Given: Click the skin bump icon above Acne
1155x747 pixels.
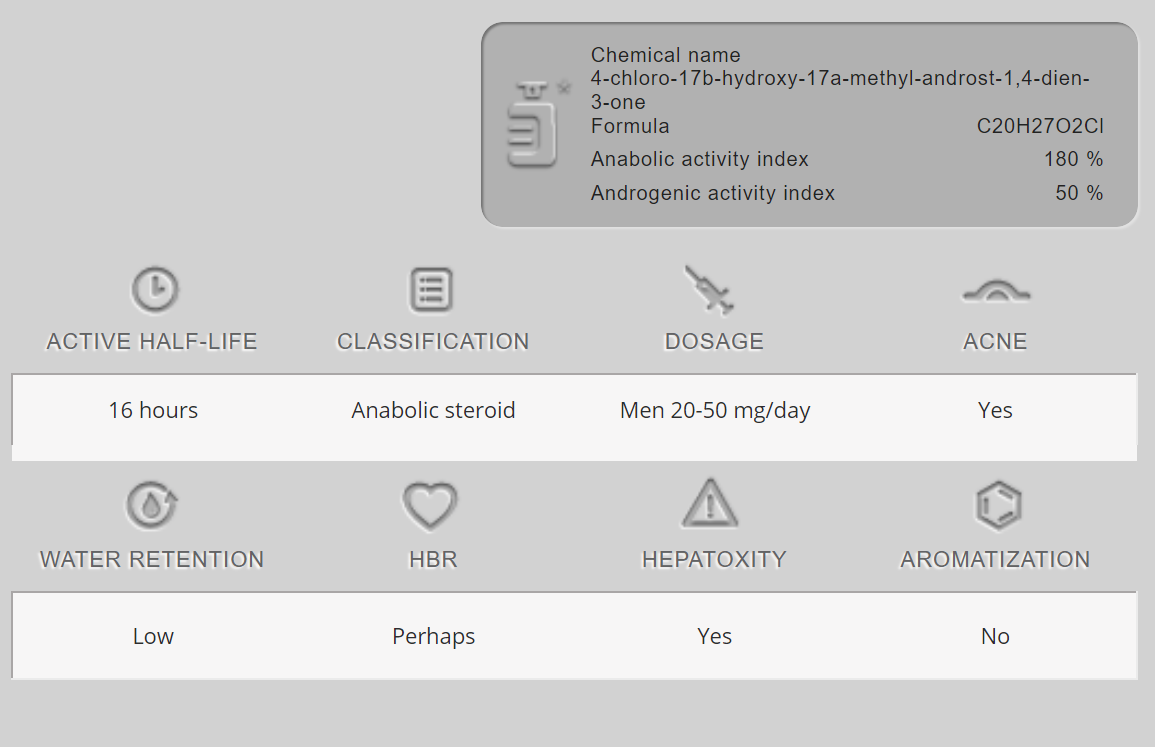Looking at the screenshot, I should click(995, 292).
